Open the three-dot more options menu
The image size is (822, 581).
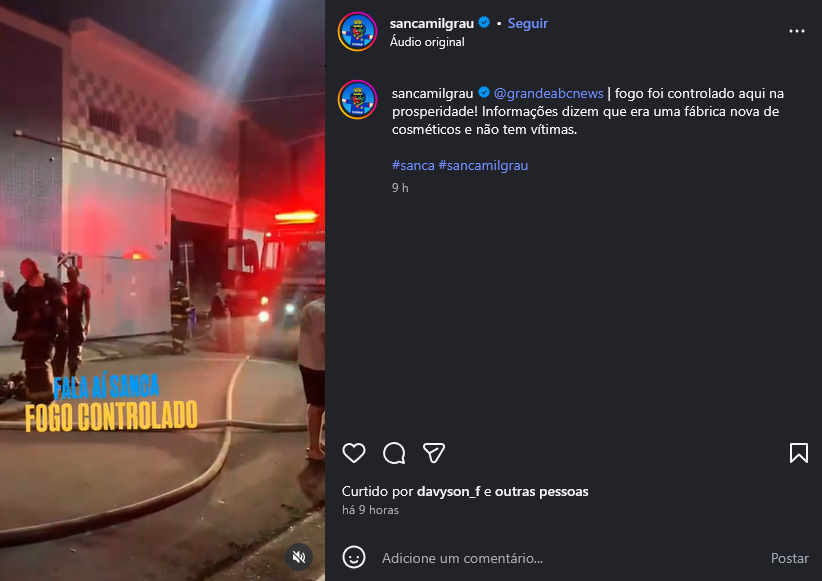click(797, 31)
